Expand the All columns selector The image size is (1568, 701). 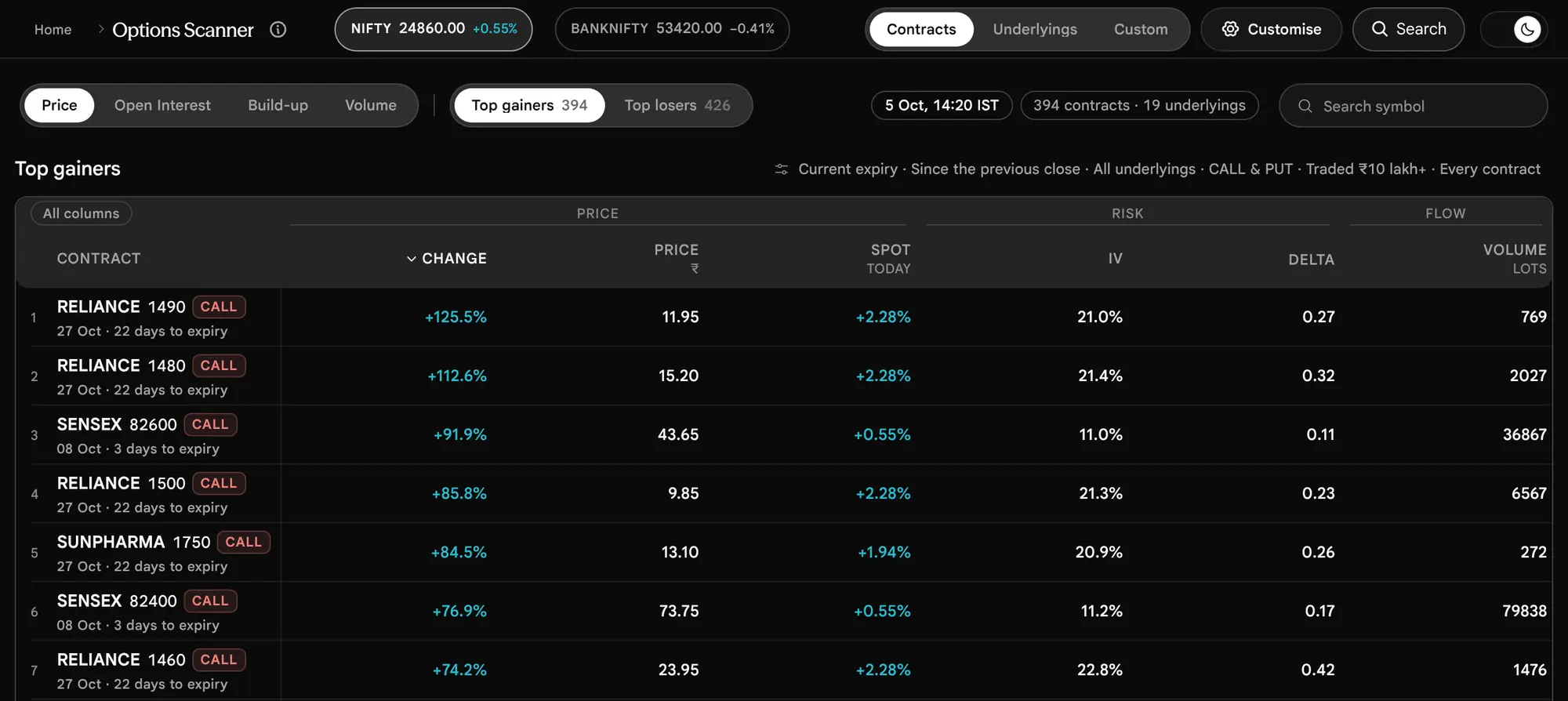click(81, 213)
